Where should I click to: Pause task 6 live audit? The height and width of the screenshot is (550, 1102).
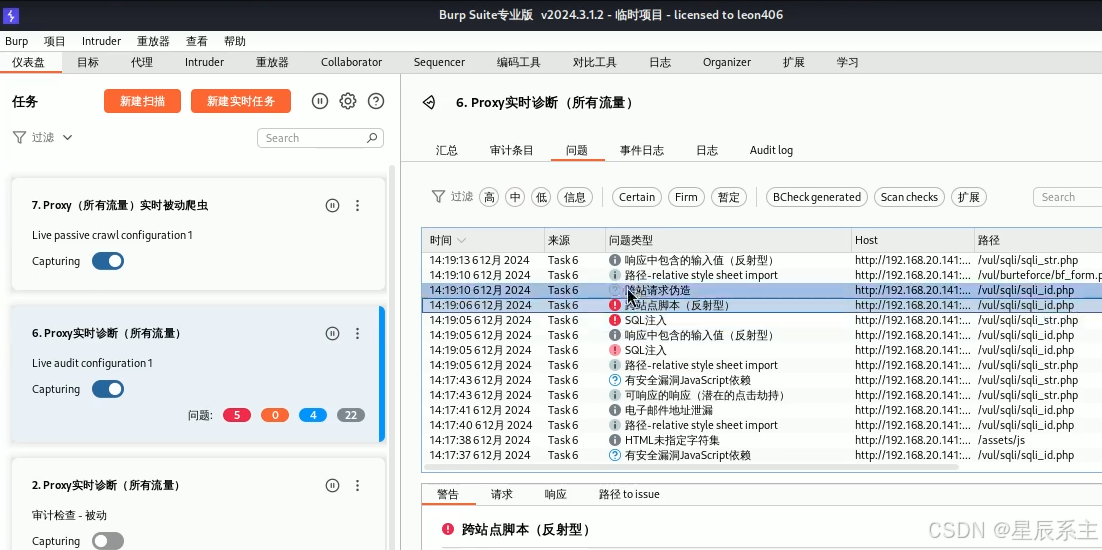click(332, 333)
